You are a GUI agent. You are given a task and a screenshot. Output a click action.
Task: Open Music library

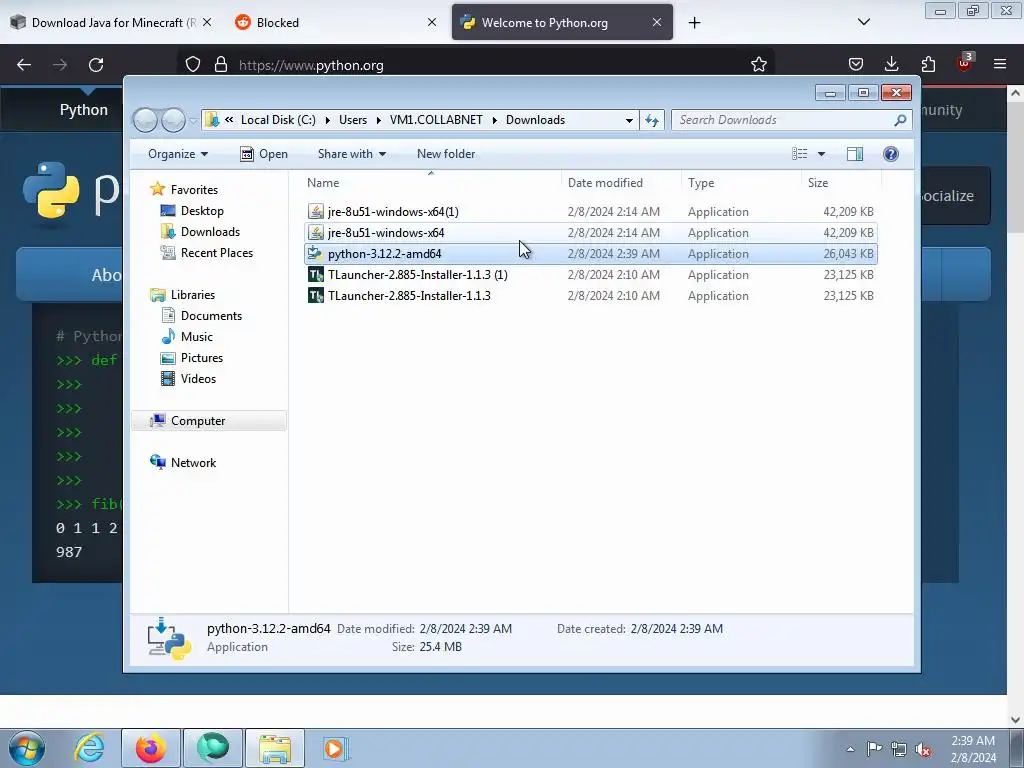(197, 336)
